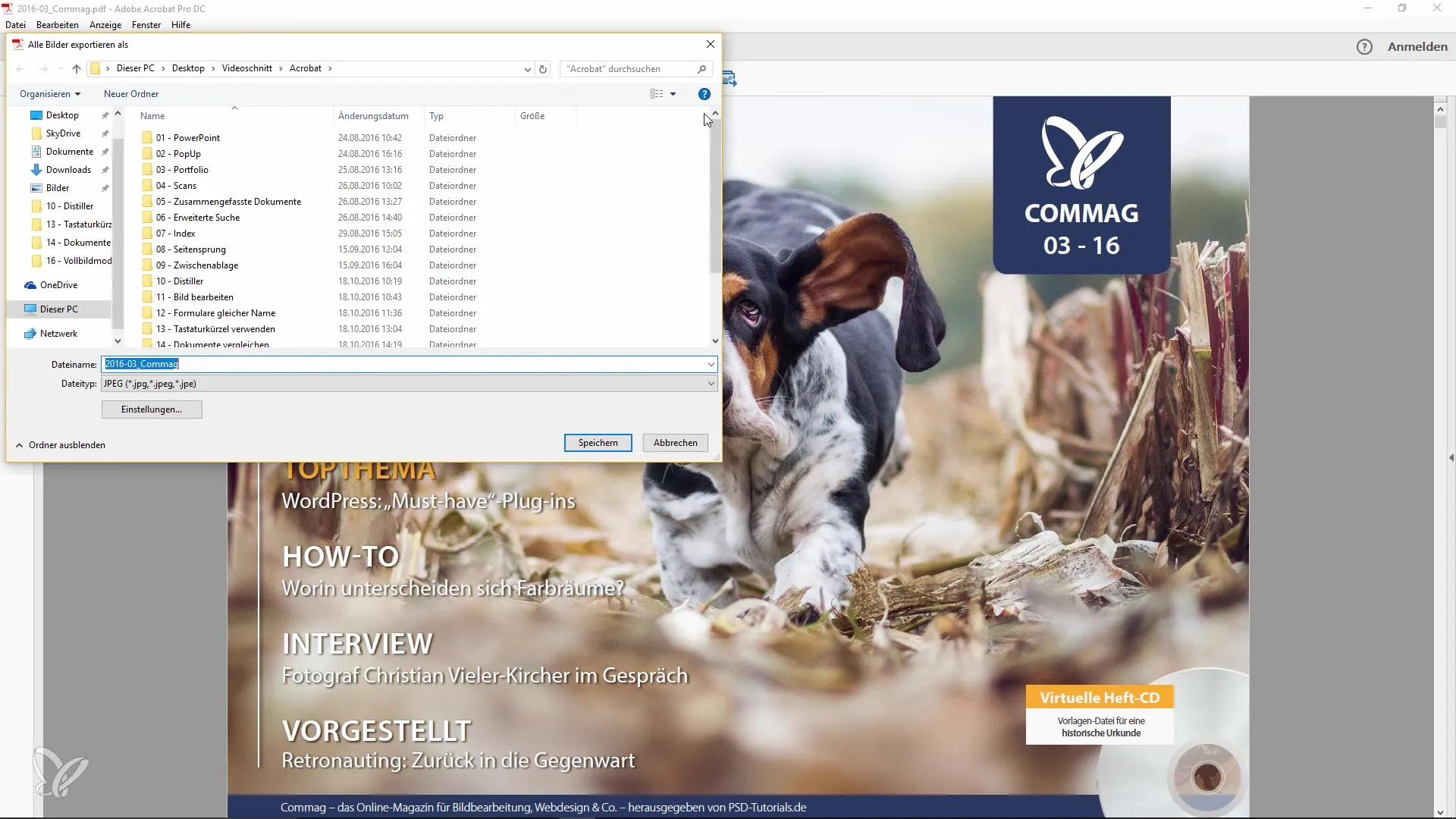Click the Neuer Ordner button to create folder
The width and height of the screenshot is (1456, 819).
(x=131, y=94)
